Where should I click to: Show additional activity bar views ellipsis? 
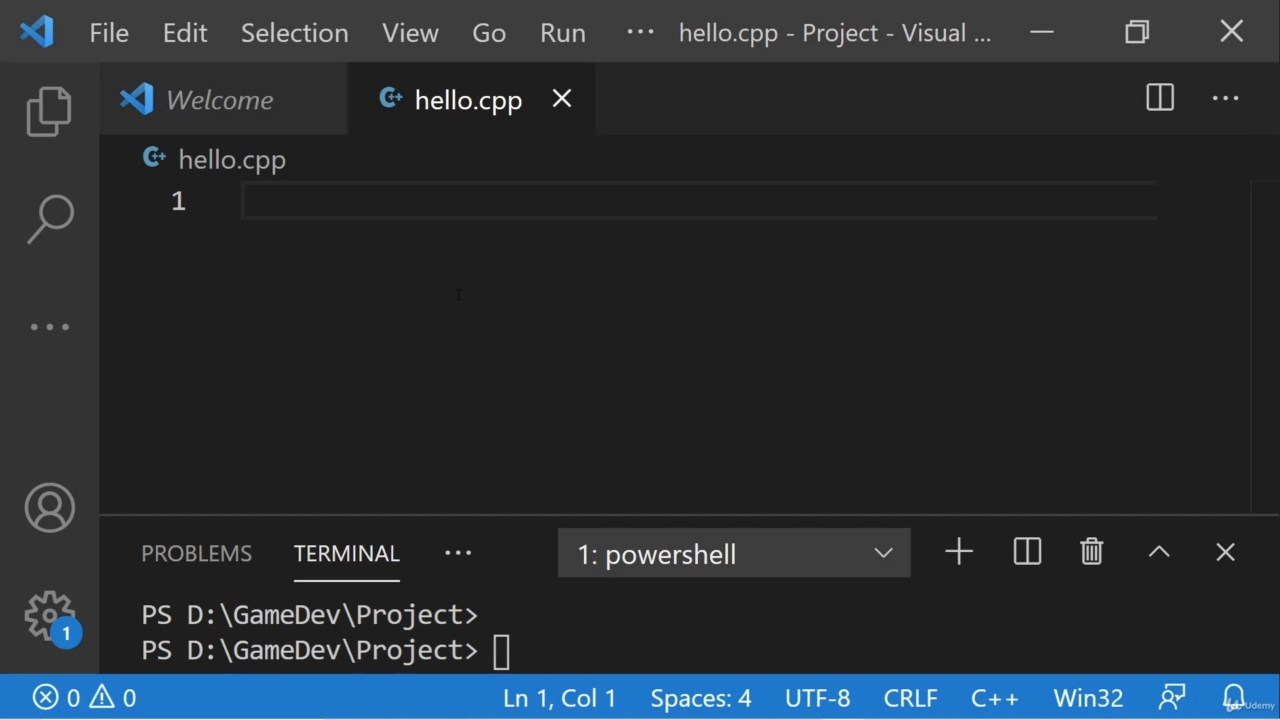pyautogui.click(x=49, y=327)
